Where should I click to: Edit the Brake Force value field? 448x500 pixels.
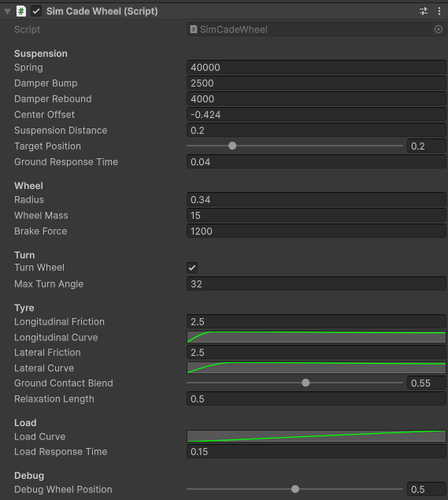tap(316, 231)
